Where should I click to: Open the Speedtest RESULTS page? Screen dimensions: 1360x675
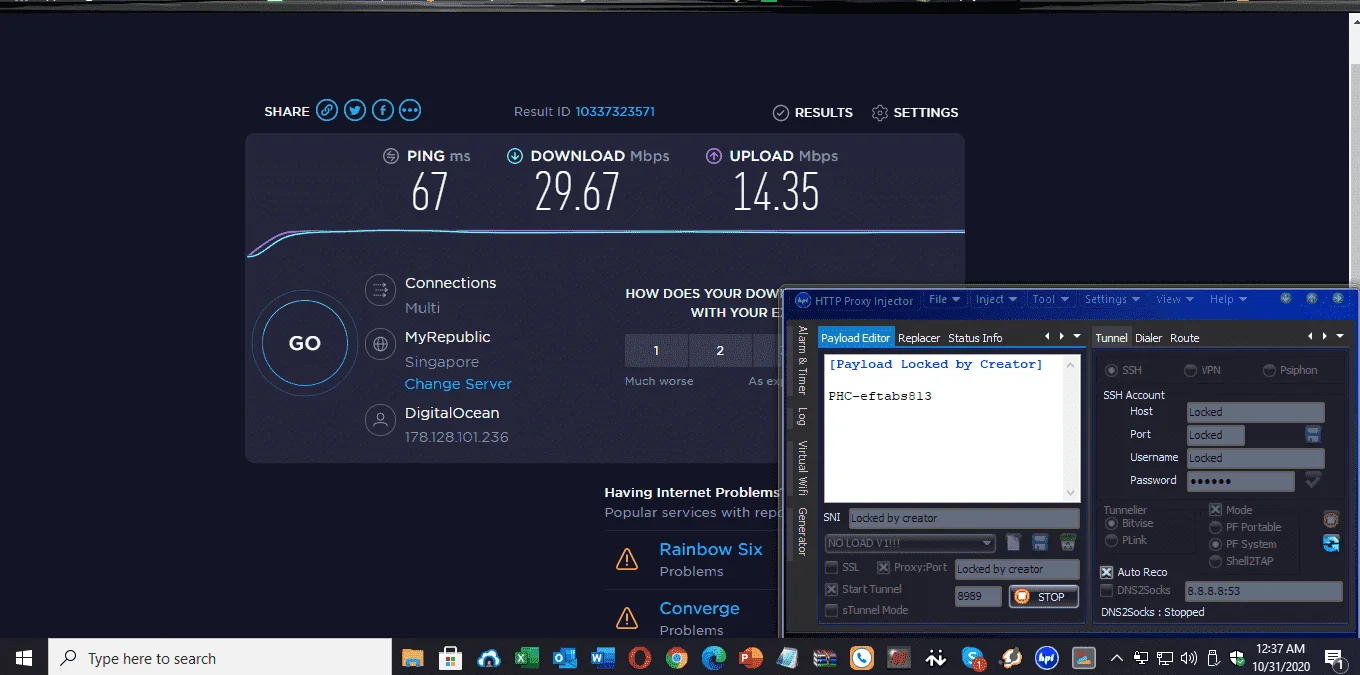pos(813,113)
